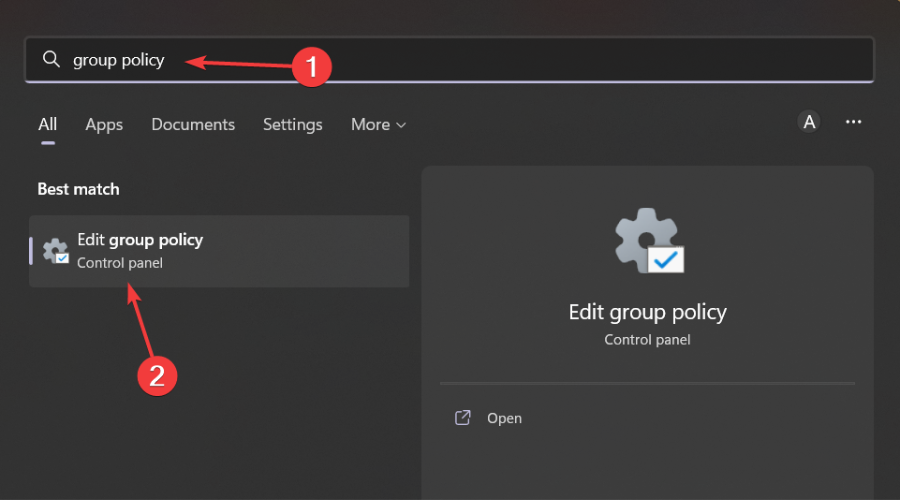Click 'Control panel' label in preview pane
The image size is (900, 500).
tap(647, 340)
